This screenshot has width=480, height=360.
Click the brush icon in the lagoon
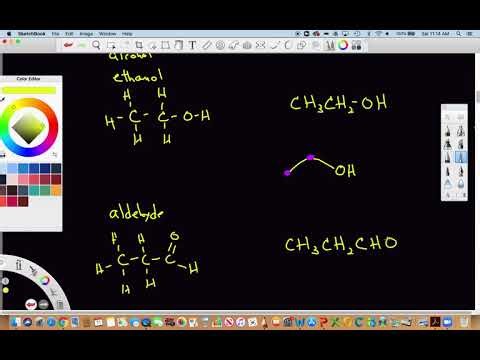click(x=33, y=270)
